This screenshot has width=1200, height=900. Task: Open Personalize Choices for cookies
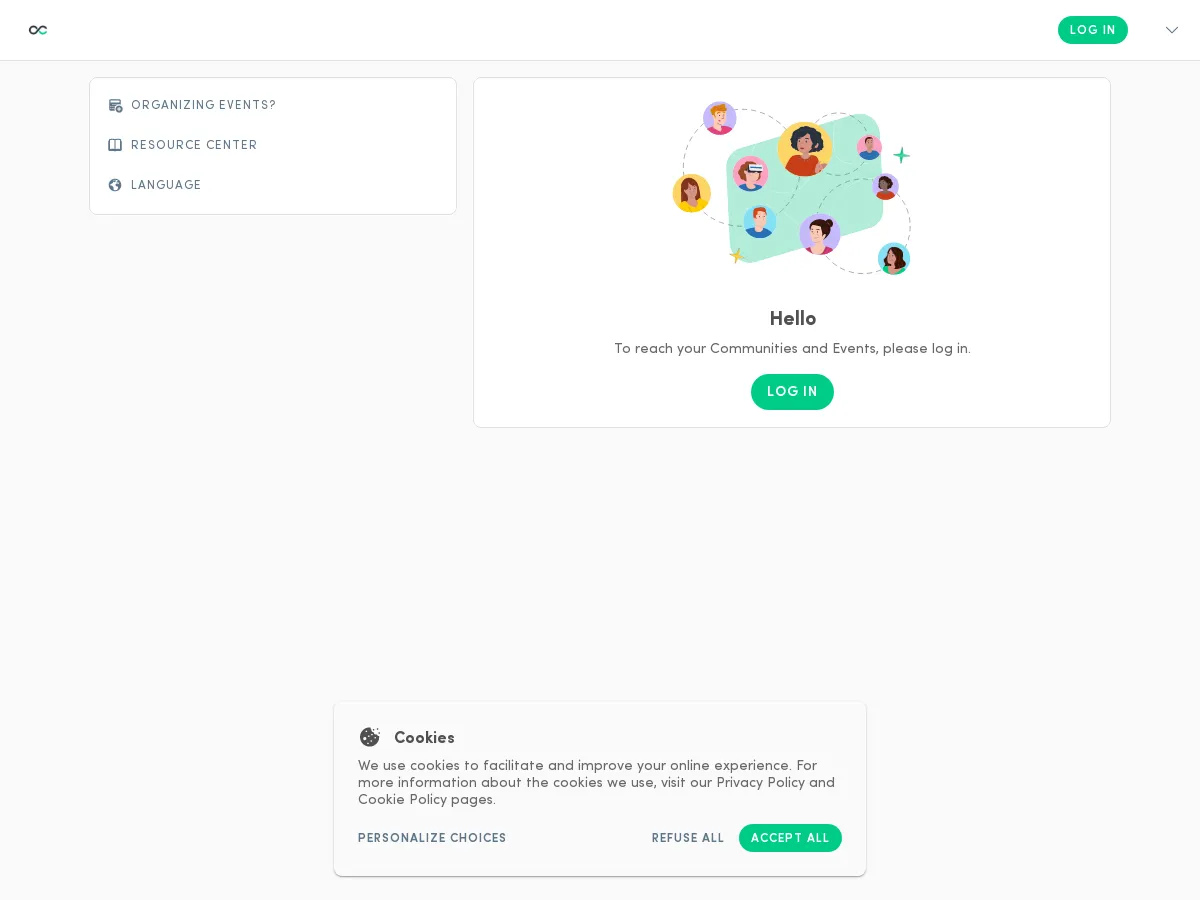(432, 838)
